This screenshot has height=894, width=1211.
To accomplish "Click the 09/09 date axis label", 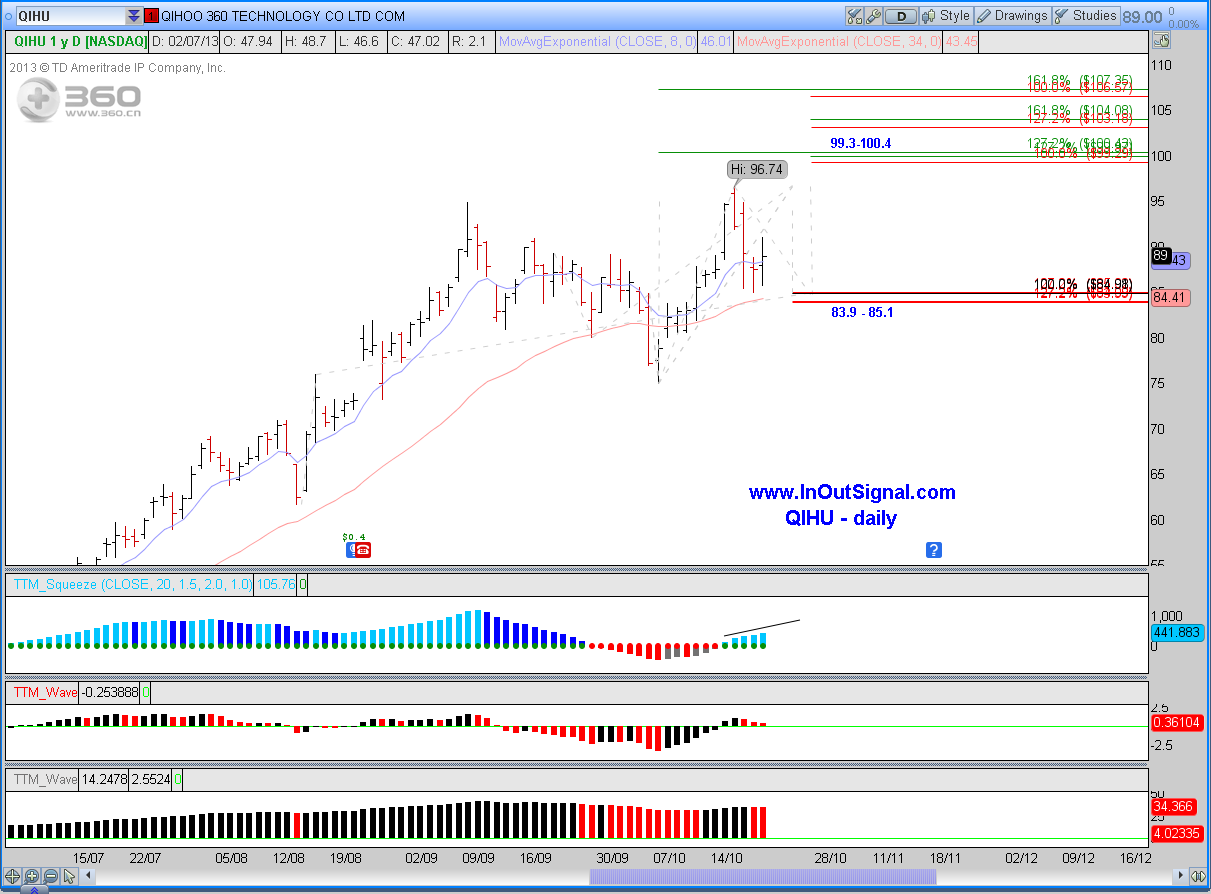I will pos(479,858).
